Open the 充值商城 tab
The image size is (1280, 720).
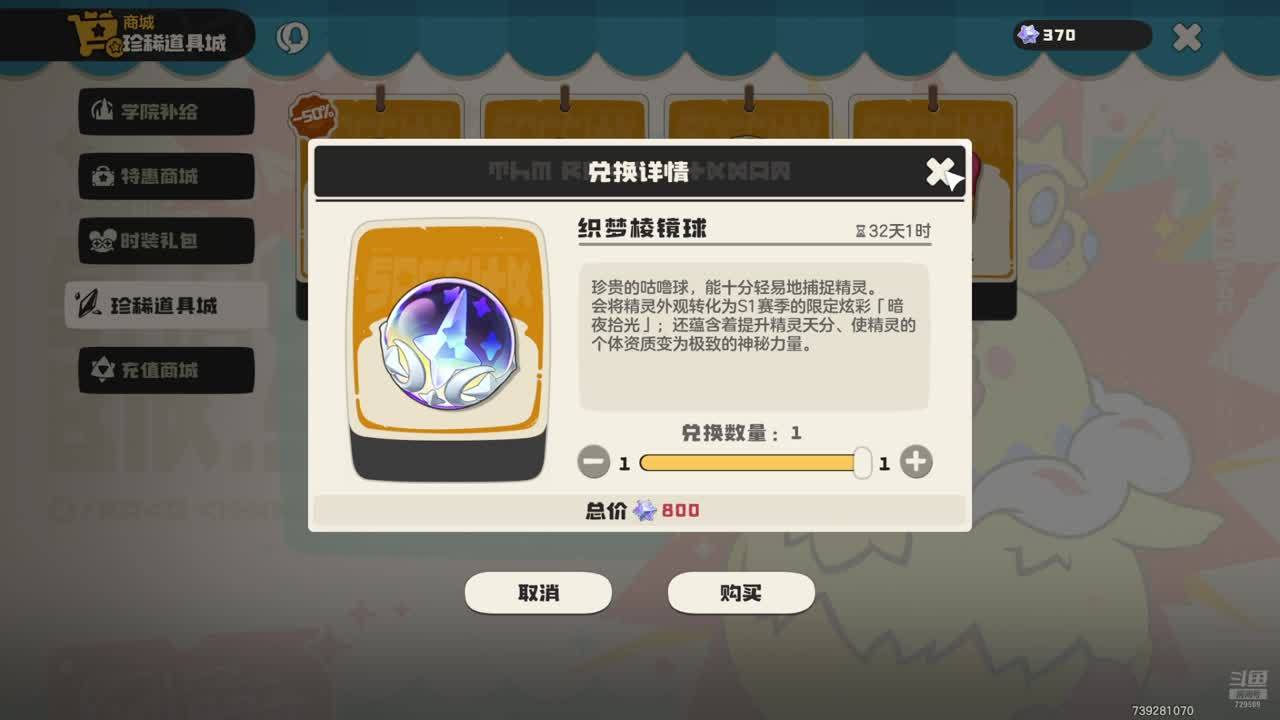[166, 370]
